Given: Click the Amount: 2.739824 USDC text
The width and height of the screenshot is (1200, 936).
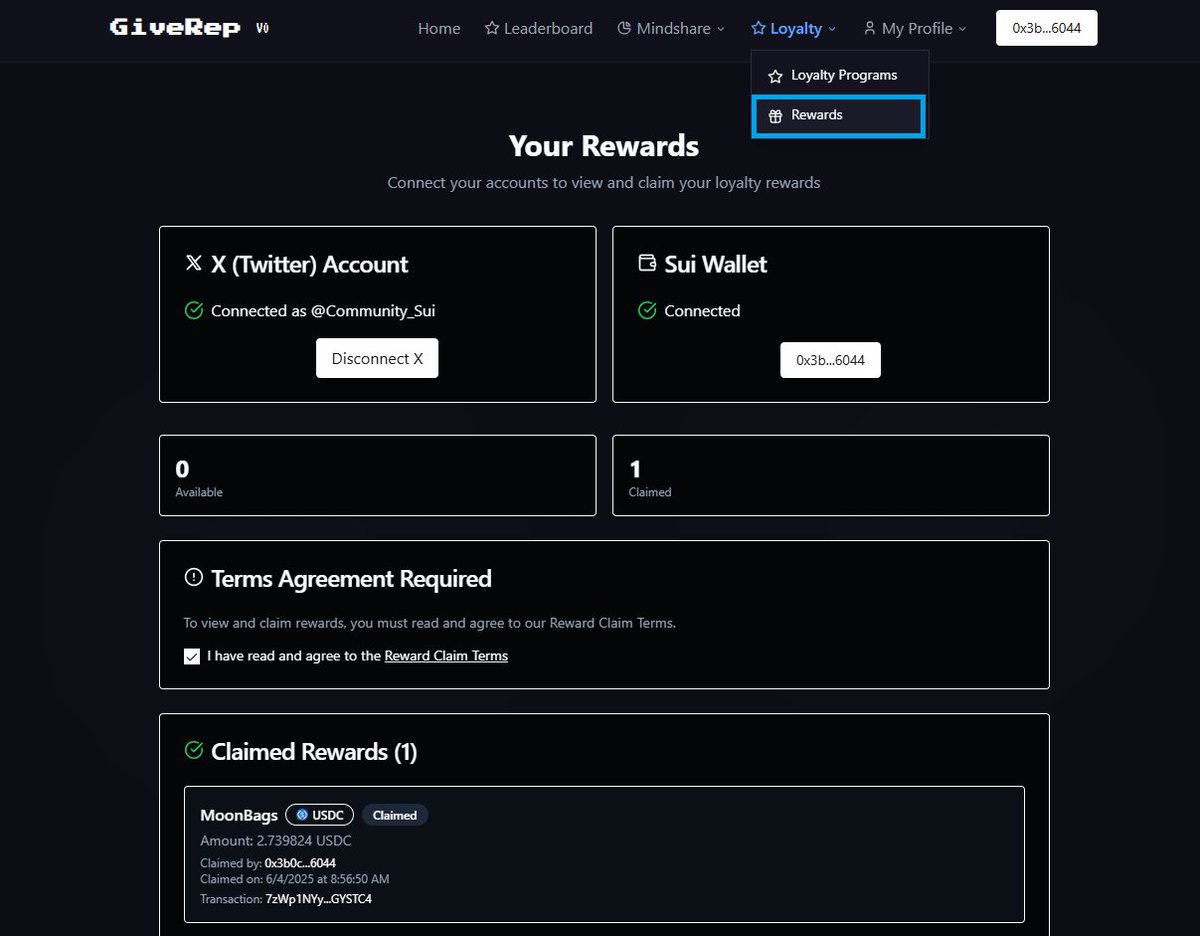Looking at the screenshot, I should click(276, 841).
